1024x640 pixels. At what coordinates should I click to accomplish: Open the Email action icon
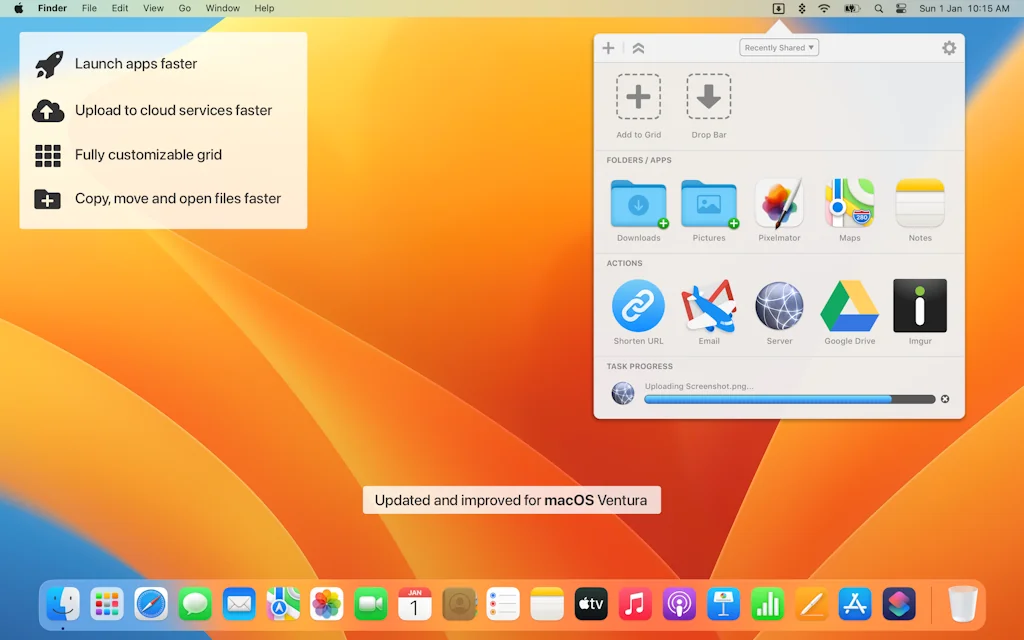coord(708,306)
